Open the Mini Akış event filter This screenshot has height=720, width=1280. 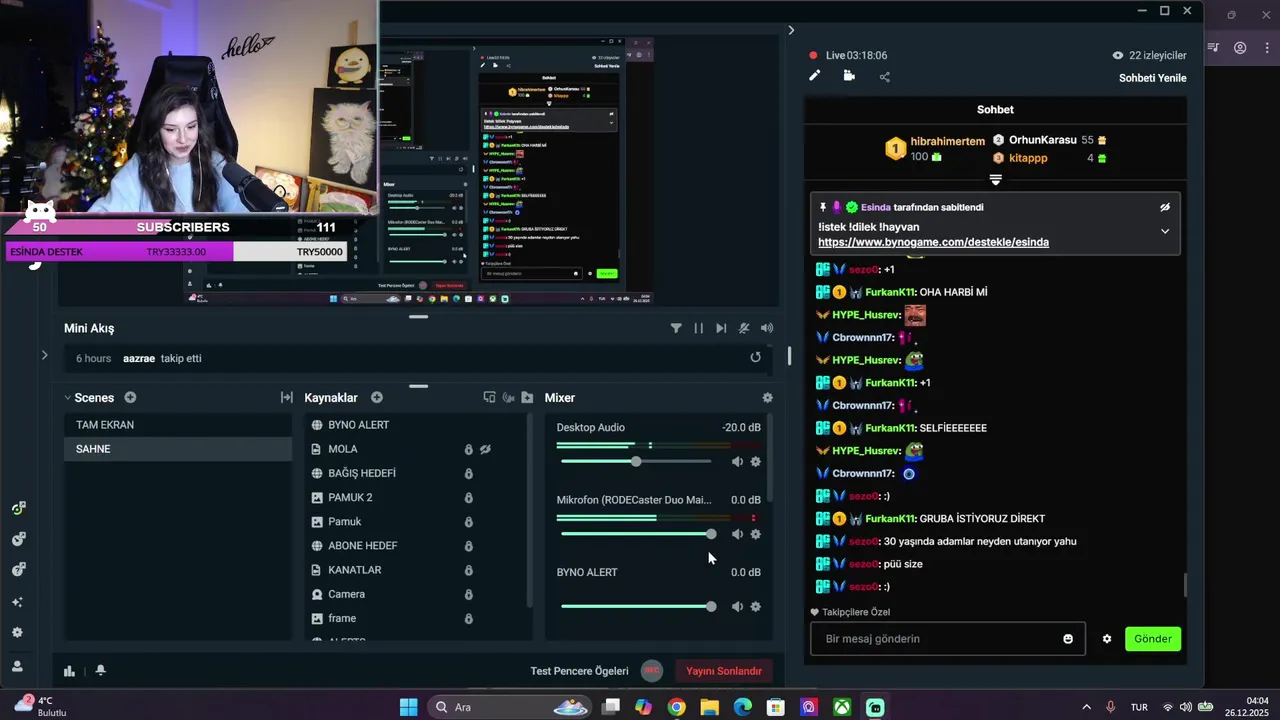click(676, 328)
